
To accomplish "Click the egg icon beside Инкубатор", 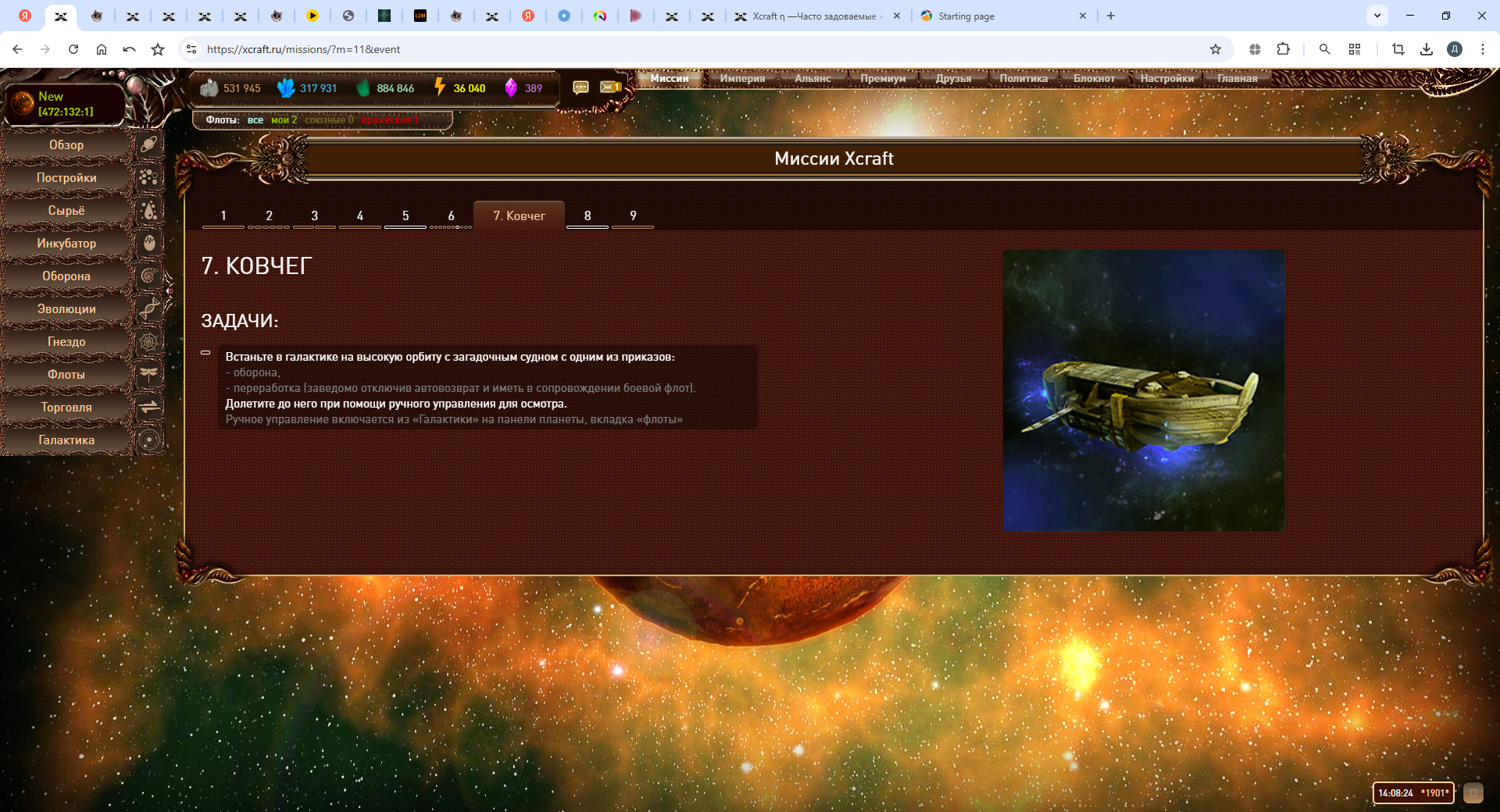I will click(x=148, y=243).
